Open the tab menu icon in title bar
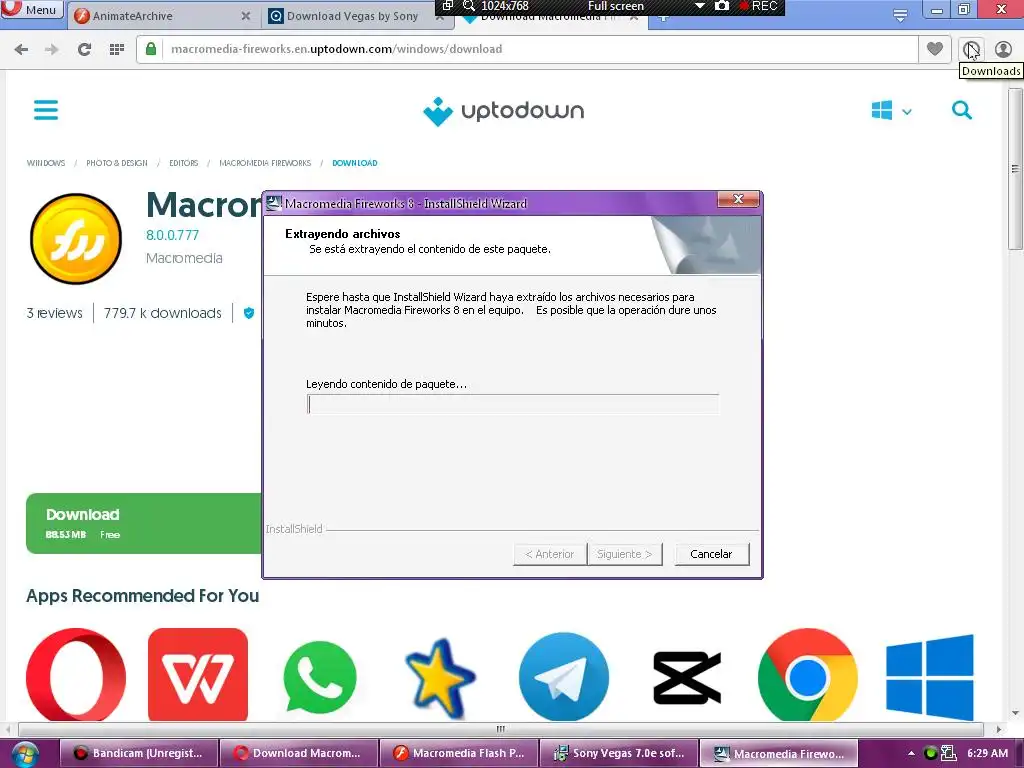The width and height of the screenshot is (1024, 768). pos(900,14)
